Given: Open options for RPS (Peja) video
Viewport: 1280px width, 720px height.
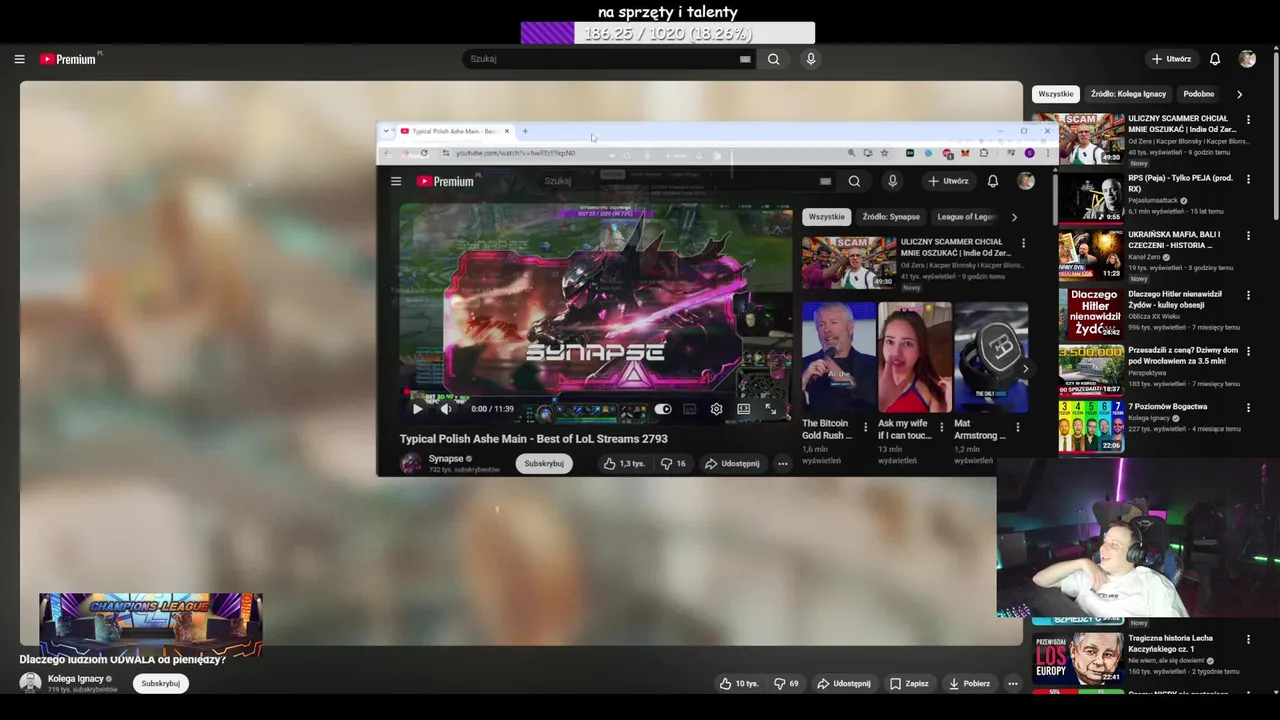Looking at the screenshot, I should (1248, 179).
